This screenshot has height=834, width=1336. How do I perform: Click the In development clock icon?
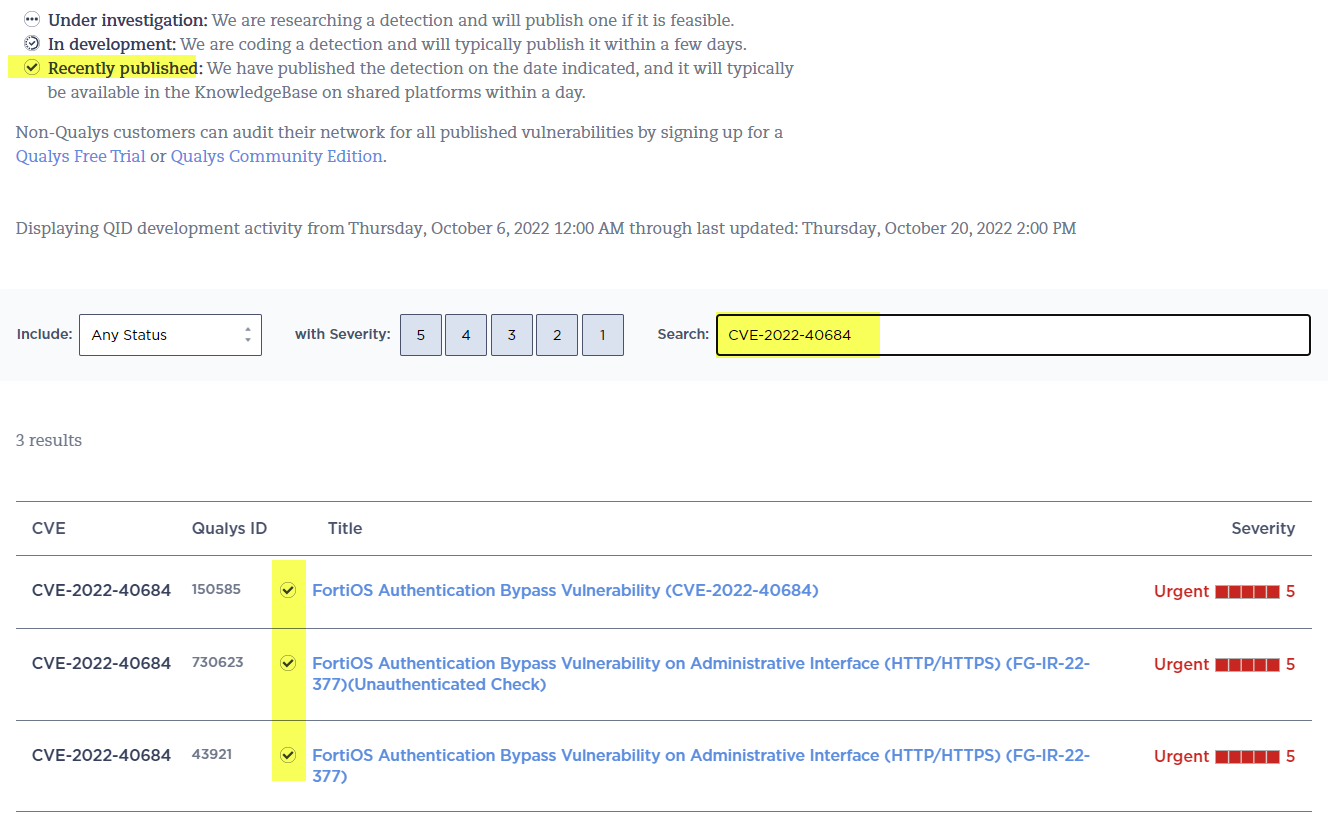[x=30, y=43]
